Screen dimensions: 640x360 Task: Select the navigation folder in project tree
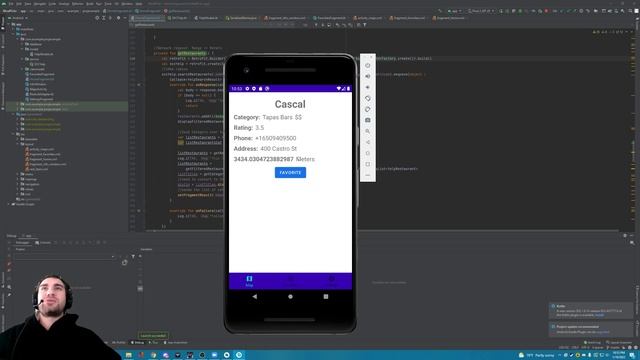[x=31, y=184]
